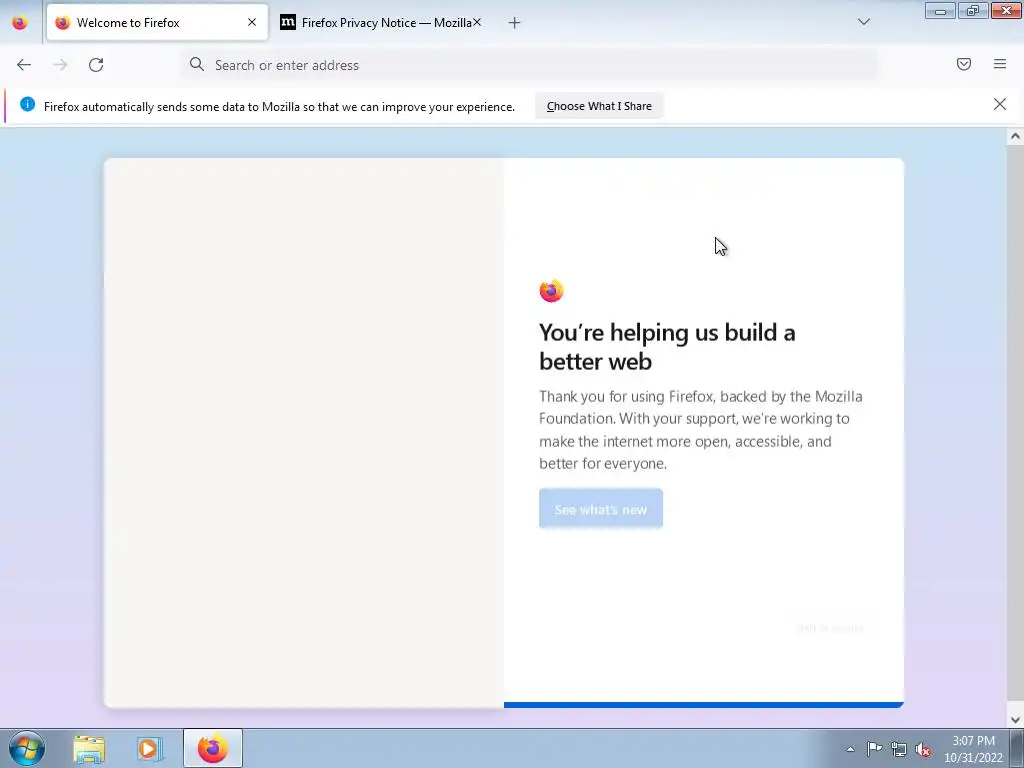Click the 'You're helping us build a better web' heading
Image resolution: width=1024 pixels, height=768 pixels.
click(667, 347)
